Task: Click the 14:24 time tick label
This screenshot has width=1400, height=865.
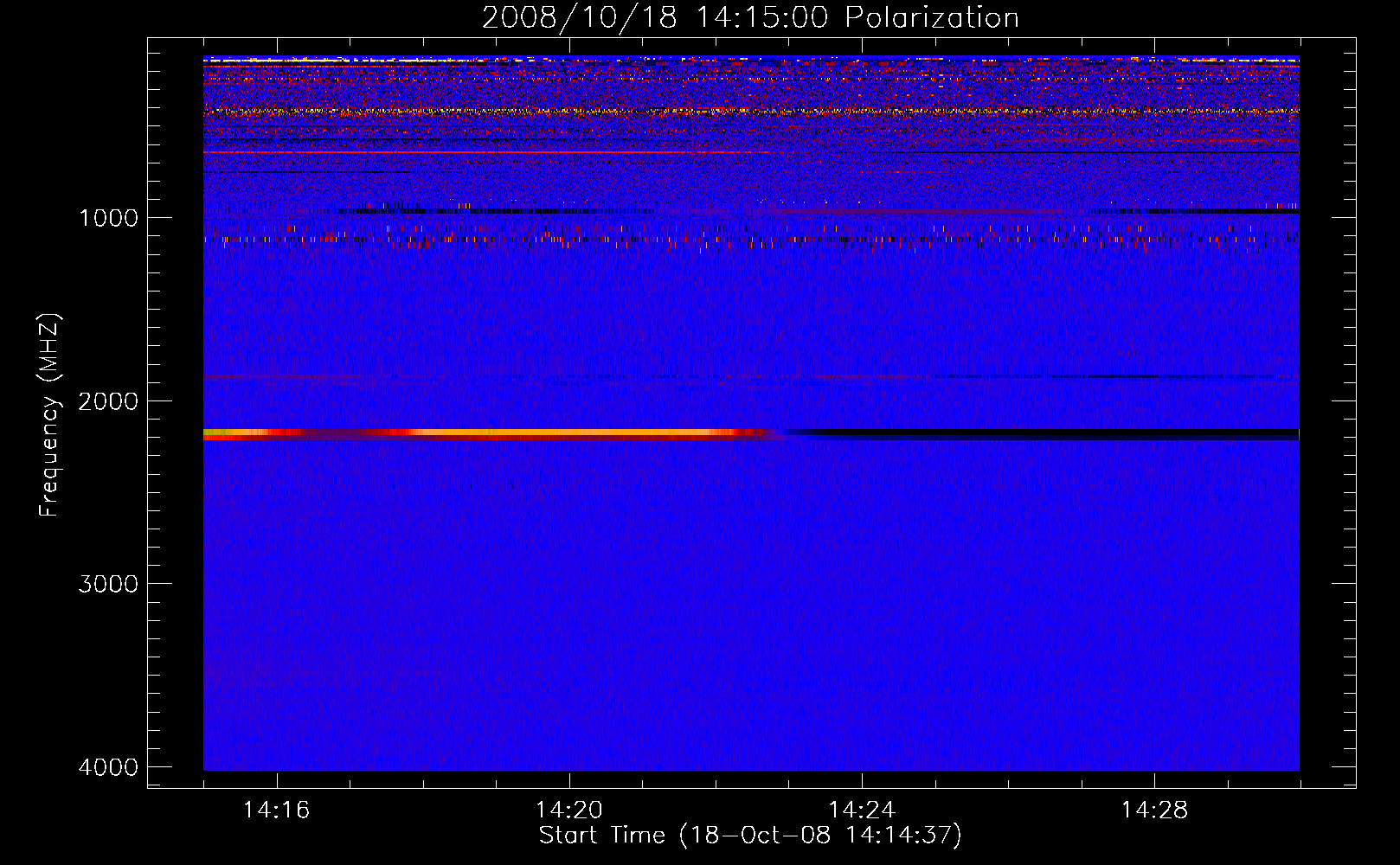Action: [862, 811]
